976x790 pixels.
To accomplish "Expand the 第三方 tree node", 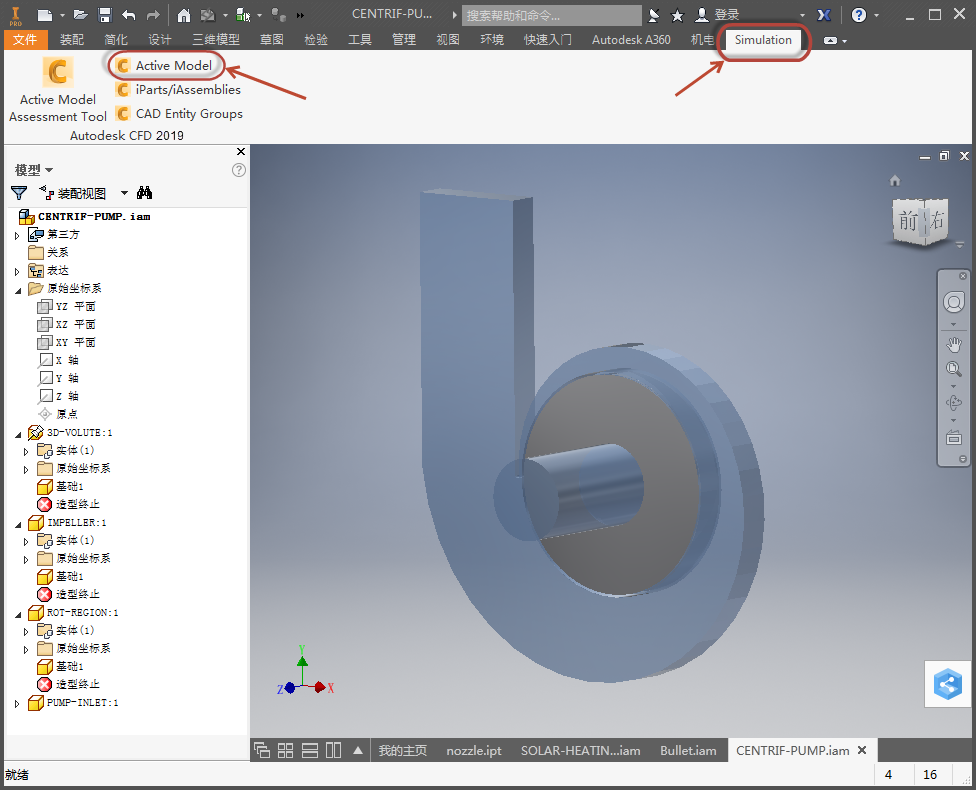I will tap(17, 235).
